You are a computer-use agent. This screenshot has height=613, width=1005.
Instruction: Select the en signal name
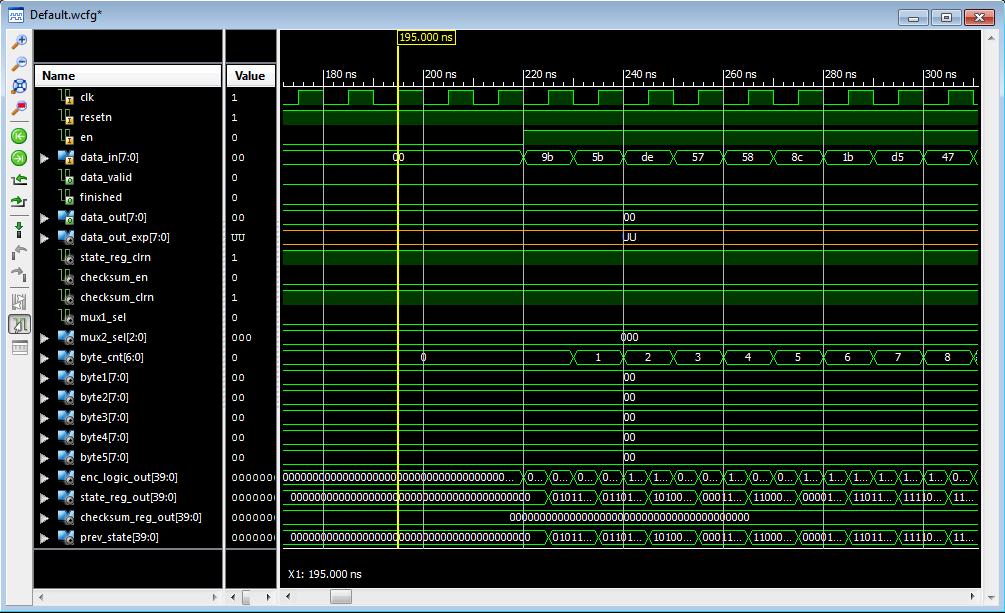(87, 137)
